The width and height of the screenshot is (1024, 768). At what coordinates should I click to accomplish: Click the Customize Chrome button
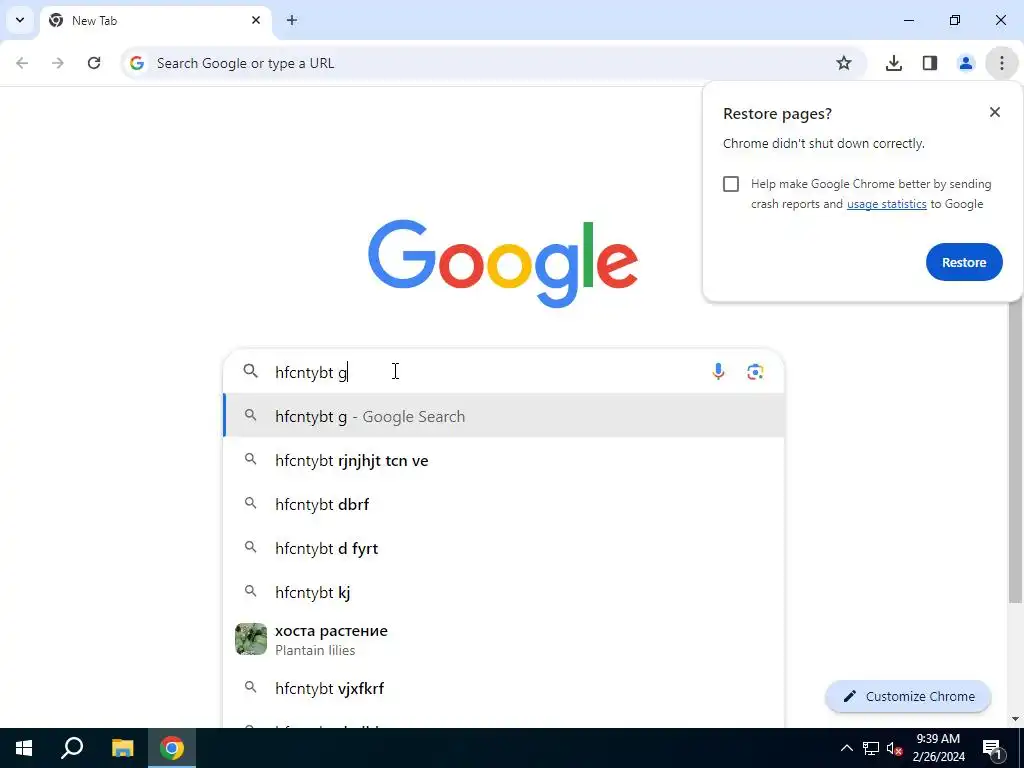[908, 696]
